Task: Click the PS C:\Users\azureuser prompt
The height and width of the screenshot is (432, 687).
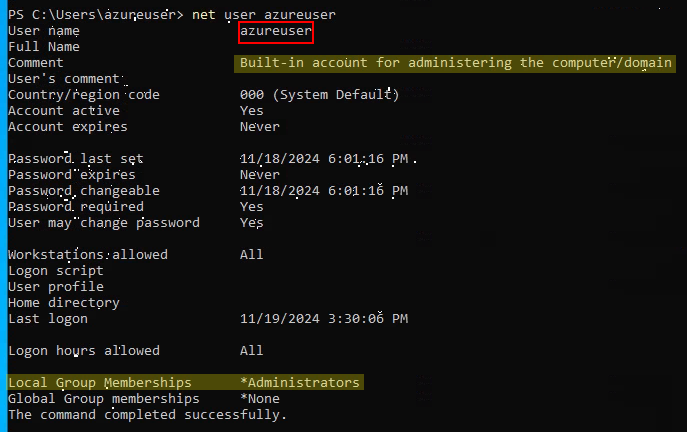Action: coord(96,15)
